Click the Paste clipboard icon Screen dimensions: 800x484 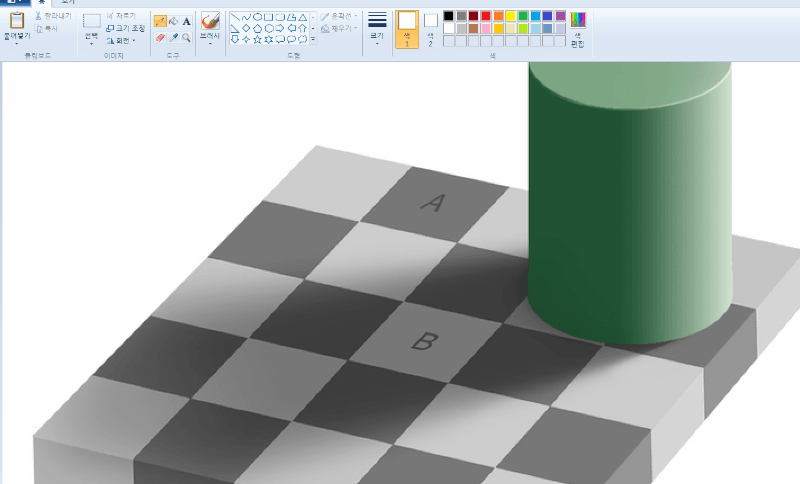(17, 20)
